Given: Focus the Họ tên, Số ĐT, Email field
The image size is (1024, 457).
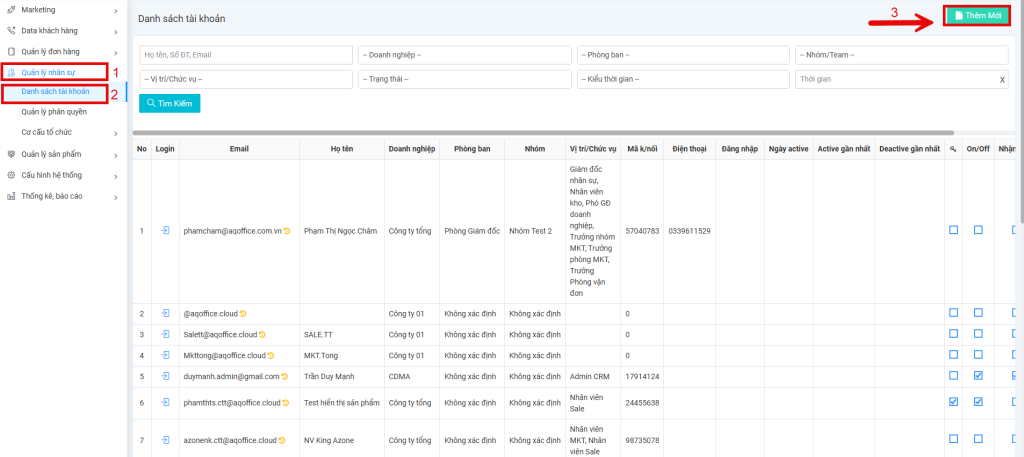Looking at the screenshot, I should click(x=245, y=54).
